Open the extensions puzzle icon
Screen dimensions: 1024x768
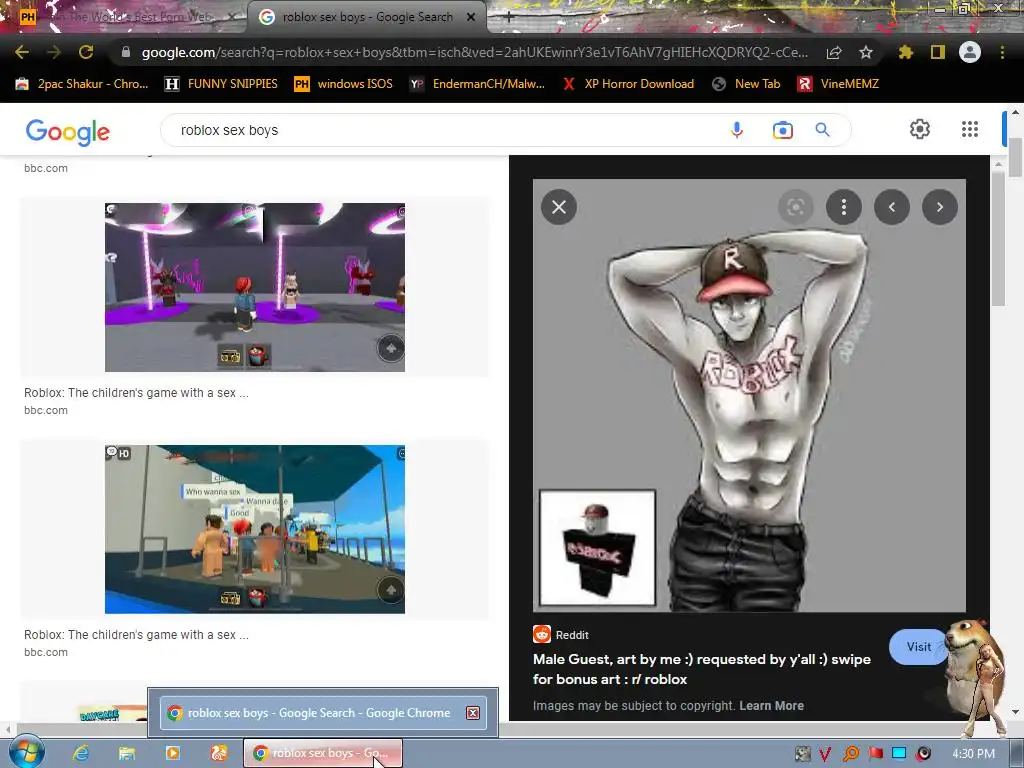905,52
